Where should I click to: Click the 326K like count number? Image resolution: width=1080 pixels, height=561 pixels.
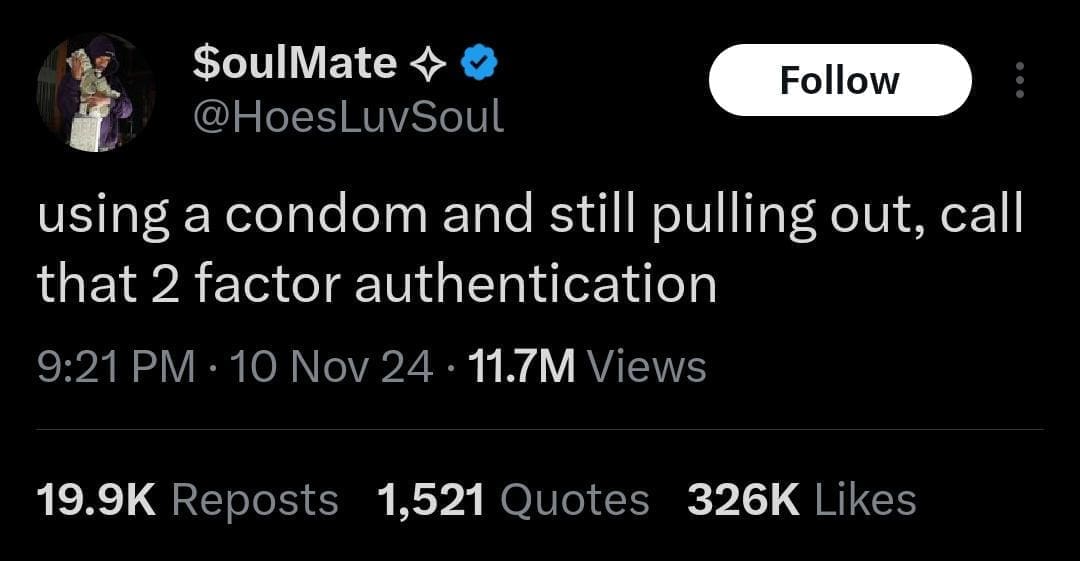point(743,500)
